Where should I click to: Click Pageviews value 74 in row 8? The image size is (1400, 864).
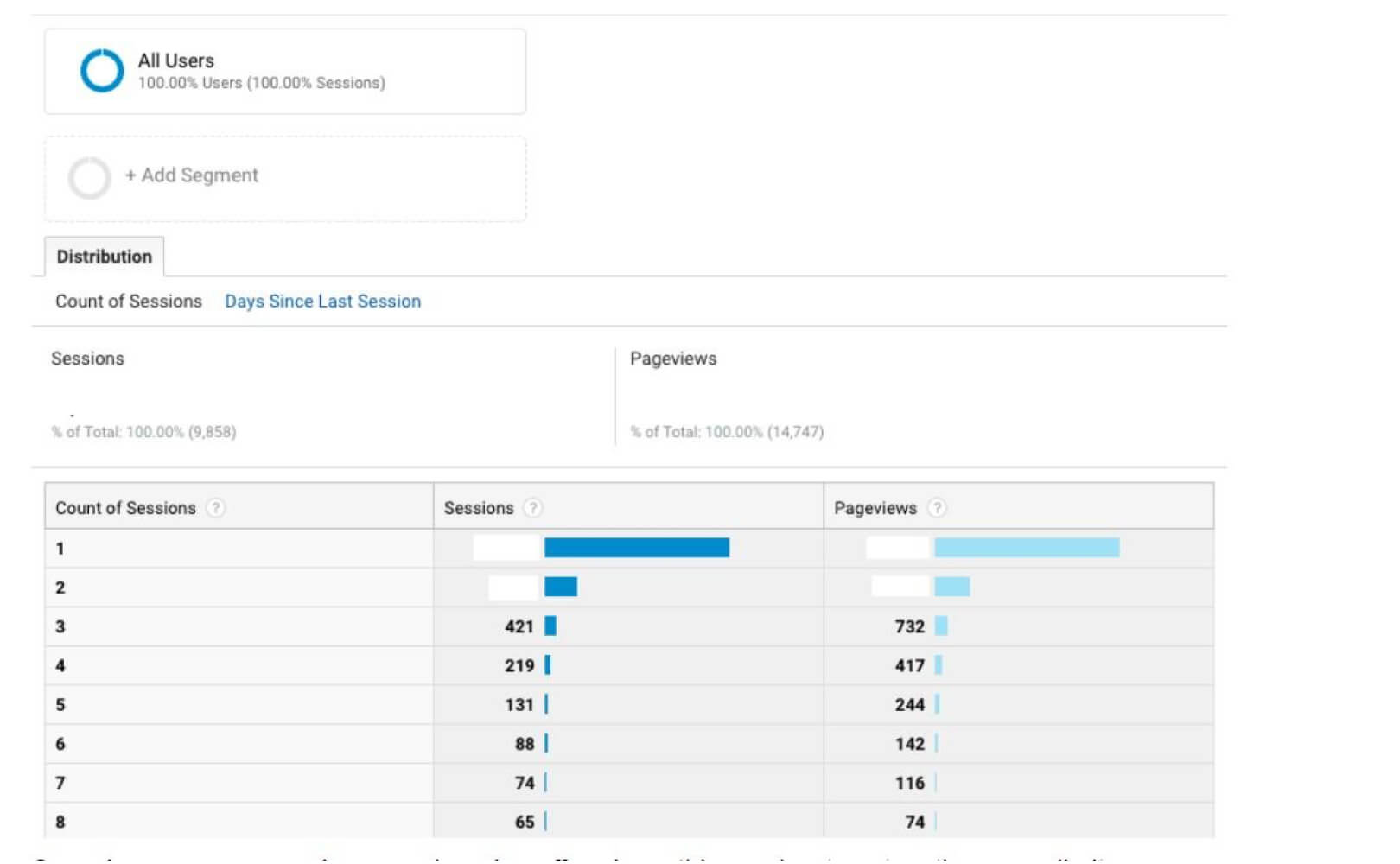(x=915, y=823)
